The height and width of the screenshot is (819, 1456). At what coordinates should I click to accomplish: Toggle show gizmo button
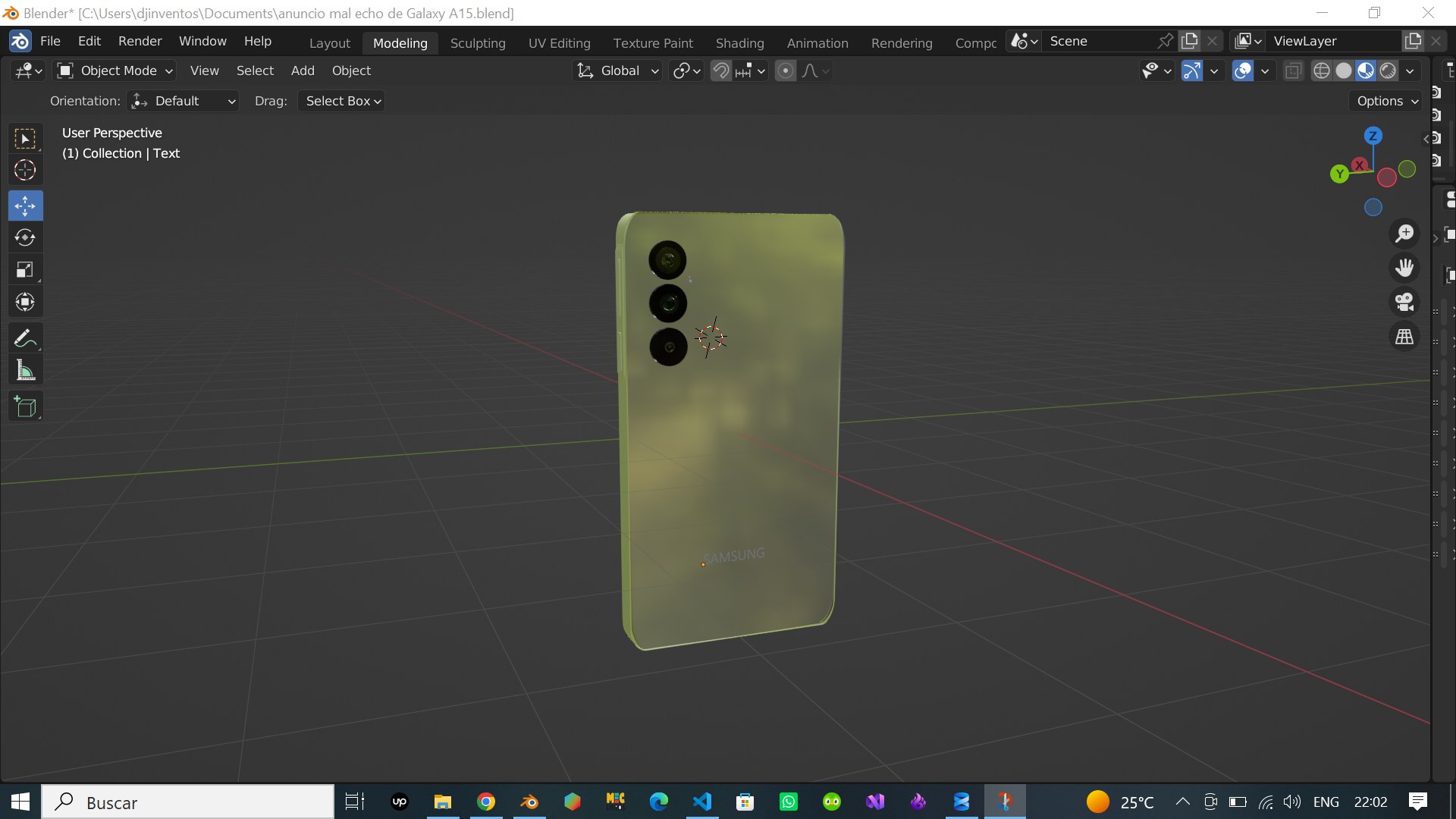(1192, 71)
